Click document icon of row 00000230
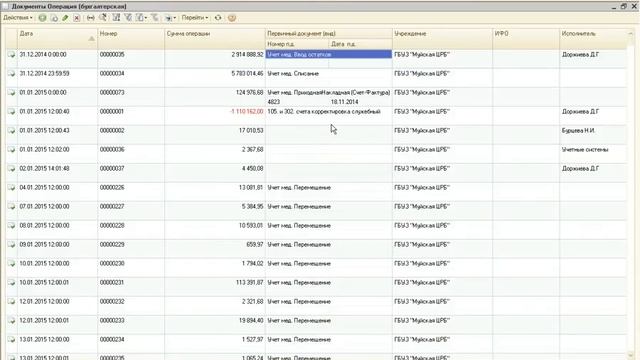The image size is (640, 360). tap(11, 264)
